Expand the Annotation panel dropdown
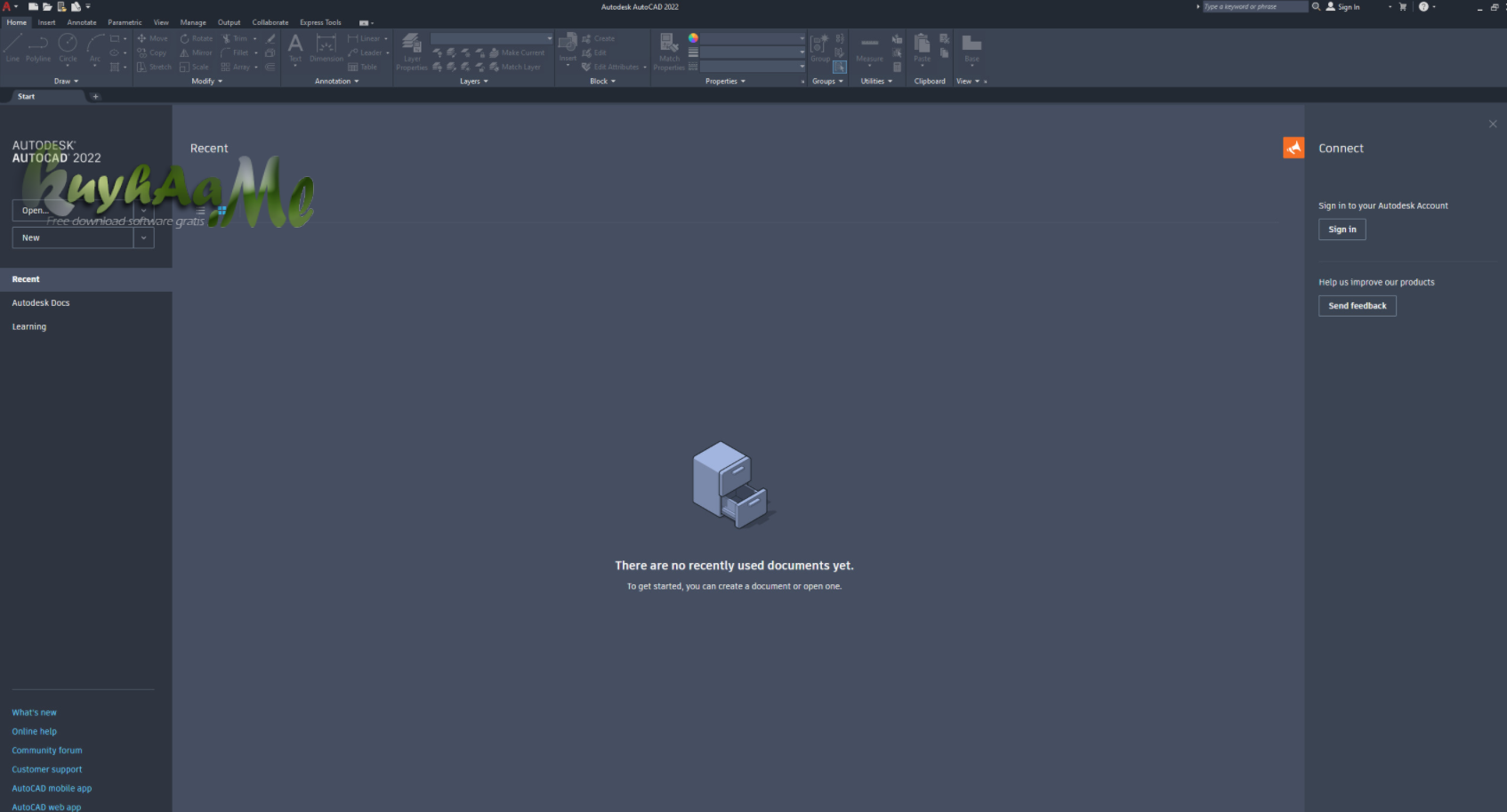This screenshot has width=1507, height=812. click(x=337, y=81)
